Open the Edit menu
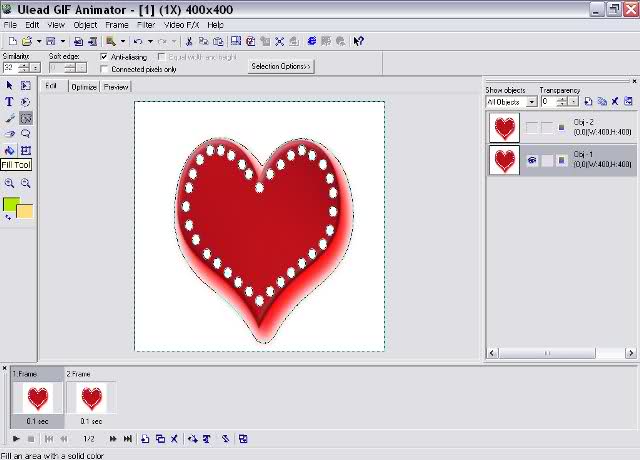Screen dimensions: 640x460 (x=32, y=25)
